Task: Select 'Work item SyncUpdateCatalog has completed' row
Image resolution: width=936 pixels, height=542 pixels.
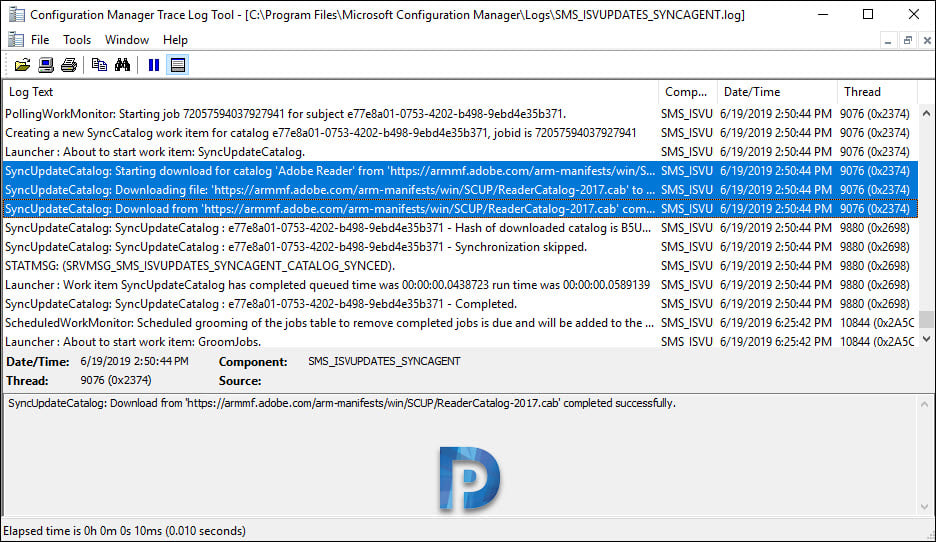Action: (460, 285)
